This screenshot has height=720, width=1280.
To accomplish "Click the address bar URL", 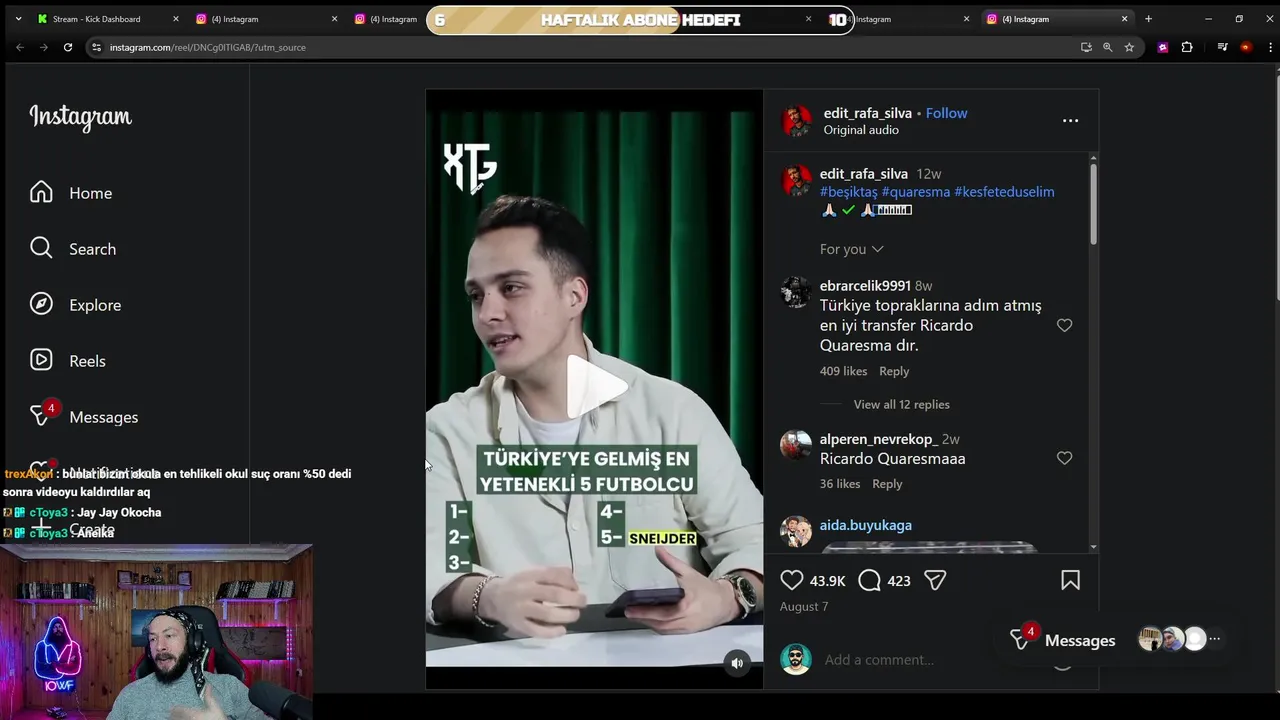I will pos(208,47).
